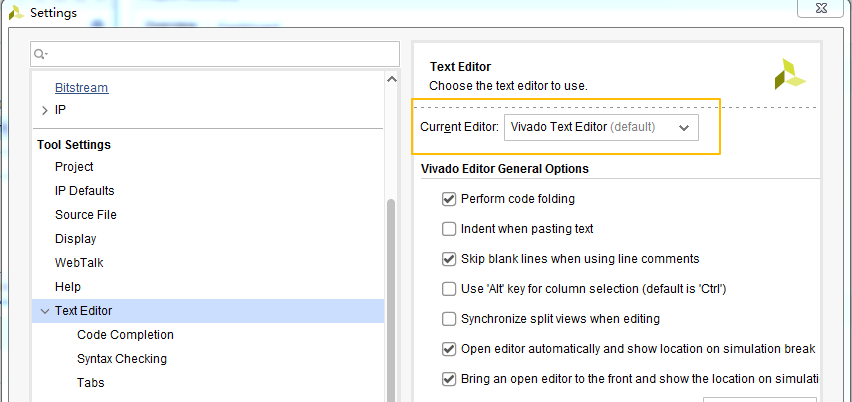Expand the IP tree node
The image size is (852, 402).
[x=45, y=110]
